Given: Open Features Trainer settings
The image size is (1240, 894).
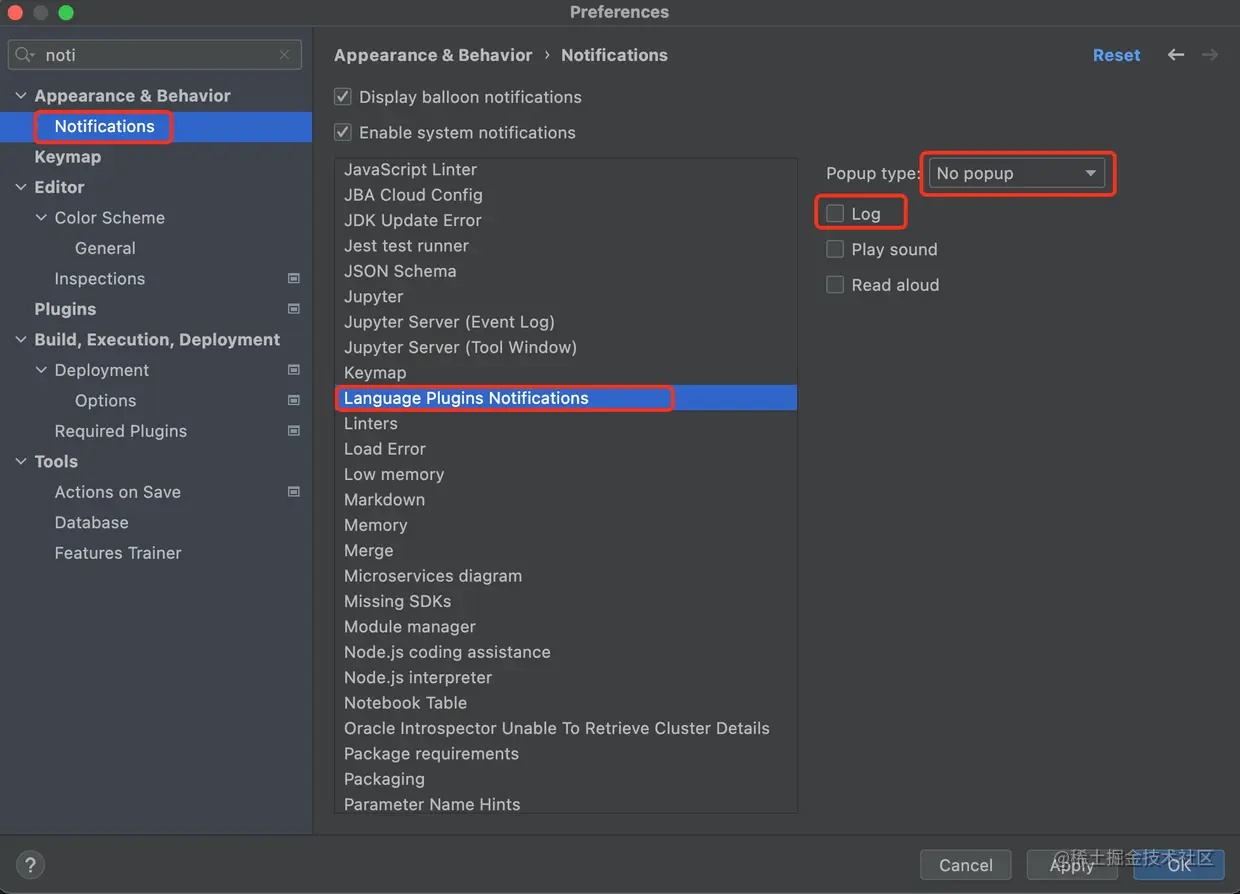Looking at the screenshot, I should (118, 553).
